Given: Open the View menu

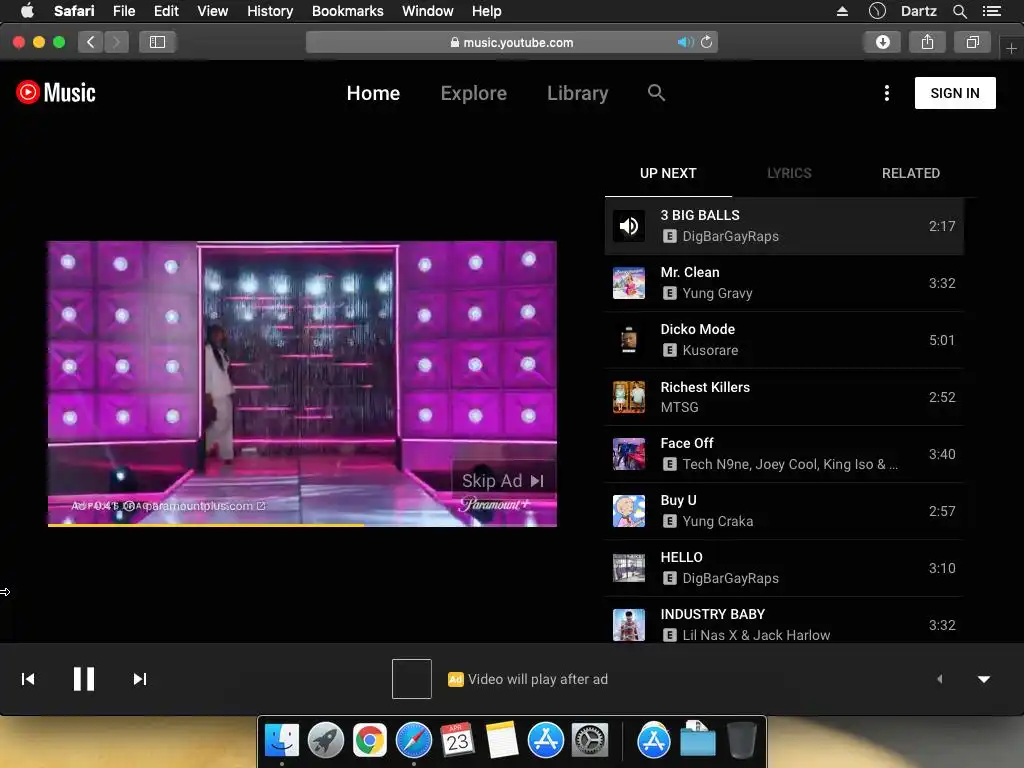Looking at the screenshot, I should click(213, 11).
